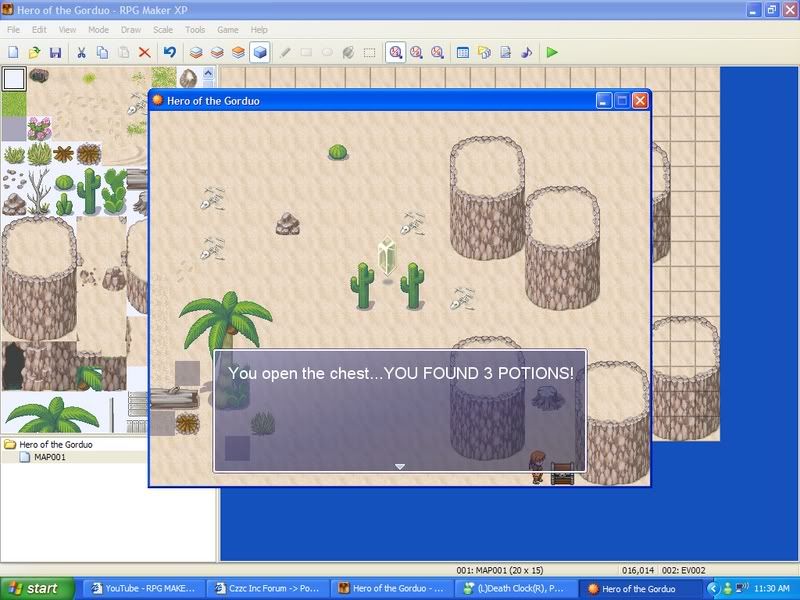Switch to the Events layer mode
This screenshot has width=800, height=600.
coord(260,52)
